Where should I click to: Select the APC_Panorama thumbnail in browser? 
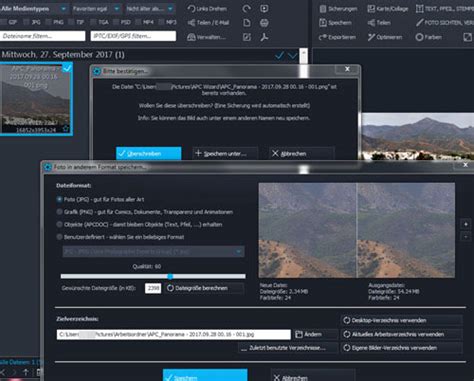click(36, 99)
